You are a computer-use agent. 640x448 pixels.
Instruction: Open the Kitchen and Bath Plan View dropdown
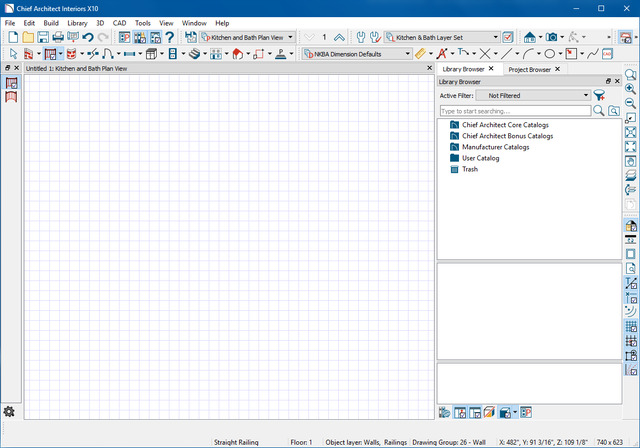pos(247,37)
